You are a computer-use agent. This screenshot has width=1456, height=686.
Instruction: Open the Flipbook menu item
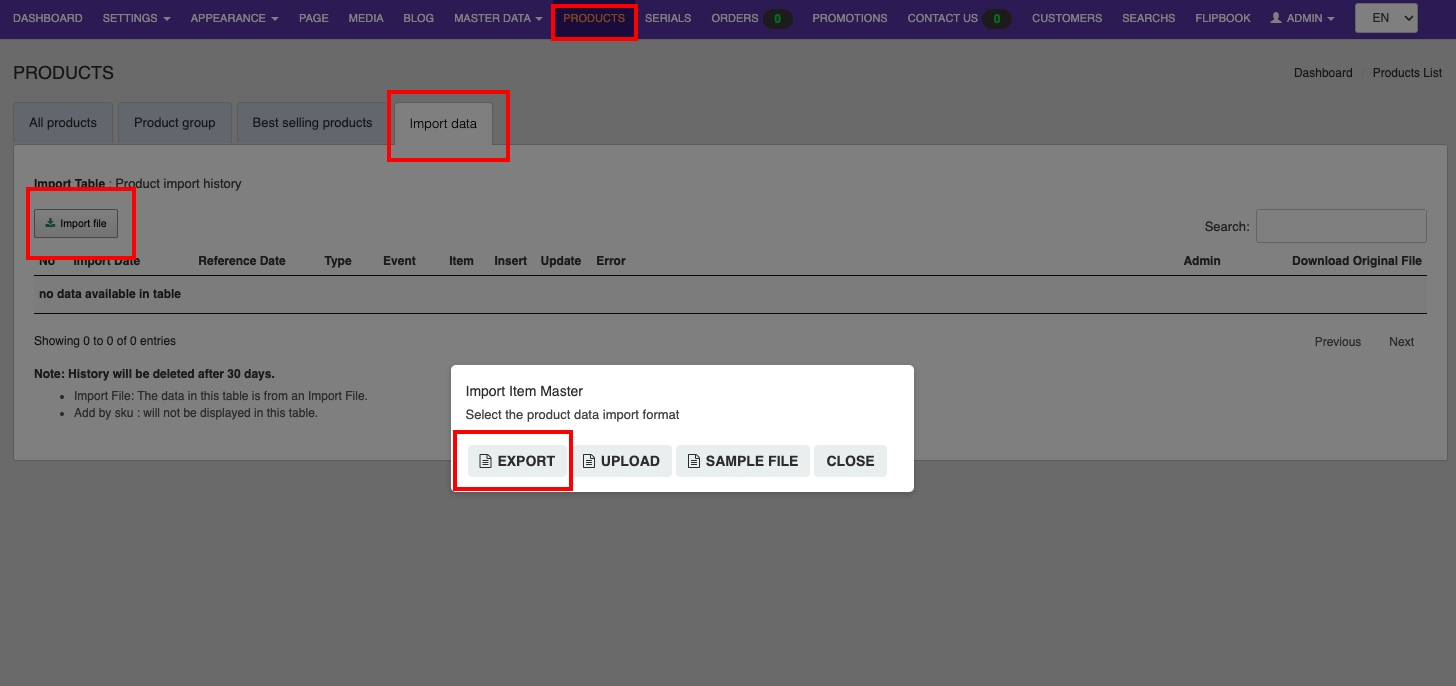1222,18
